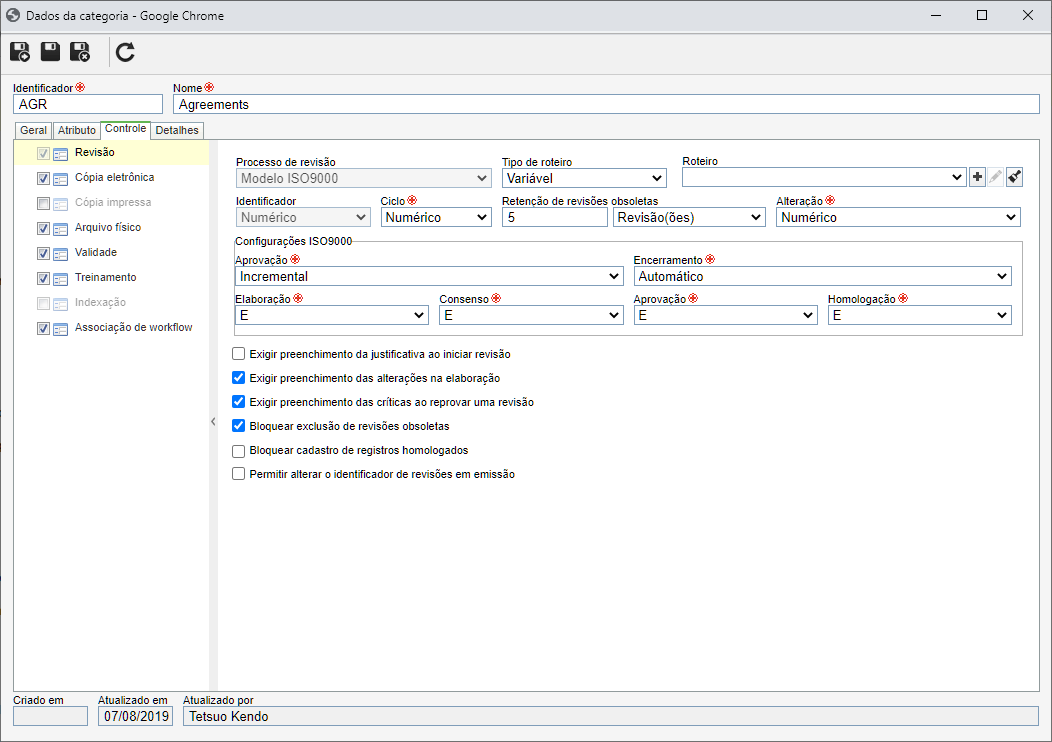This screenshot has width=1052, height=742.
Task: Uncheck Exigir preenchimento das alterações na elaboração
Action: click(238, 378)
